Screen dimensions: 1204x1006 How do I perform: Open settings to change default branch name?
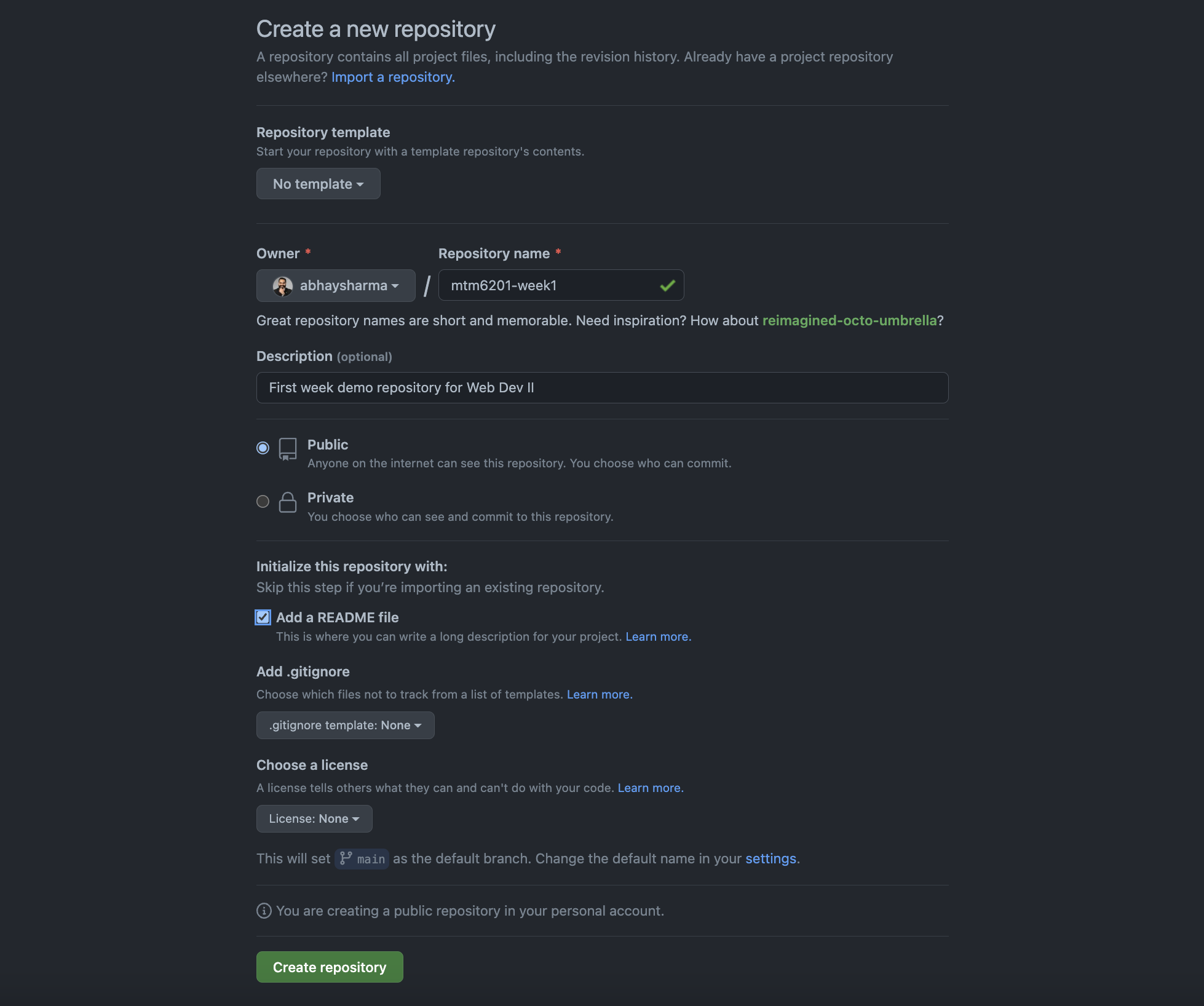[x=770, y=858]
